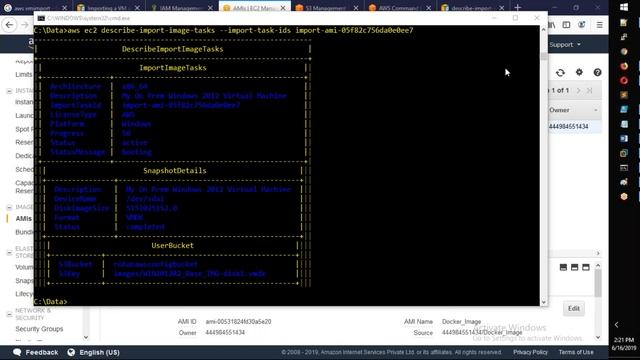Click details pane scrollbar down arrow
Viewport: 640px width, 360px height.
coord(598,338)
